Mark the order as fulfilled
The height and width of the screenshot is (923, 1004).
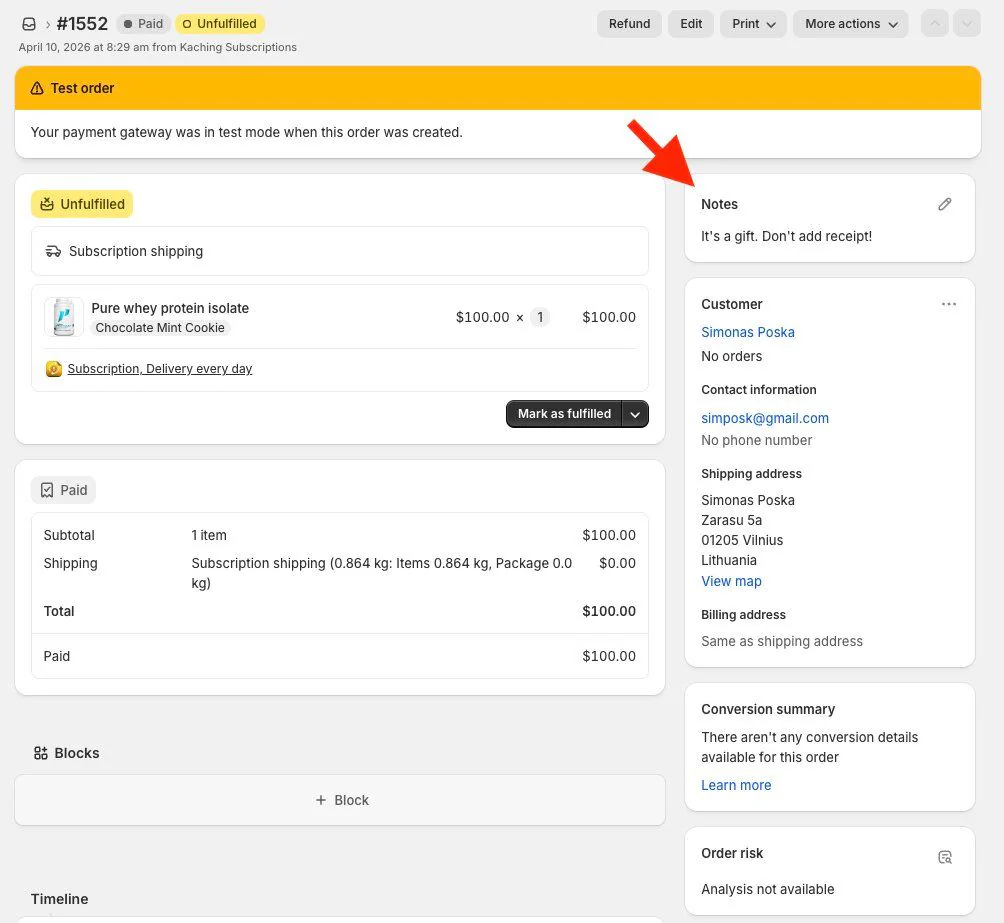point(564,414)
